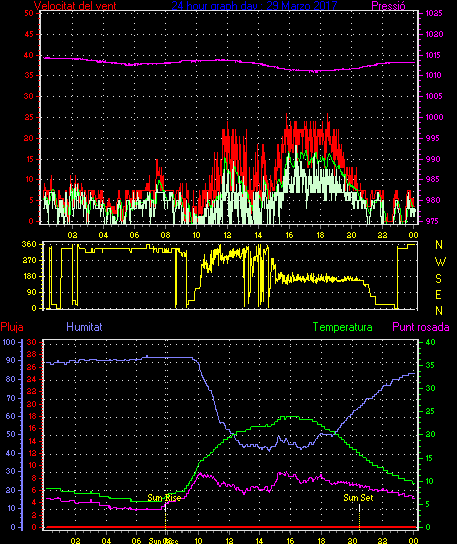
Task: Click the 'E' compass direction label
Action: point(438,295)
